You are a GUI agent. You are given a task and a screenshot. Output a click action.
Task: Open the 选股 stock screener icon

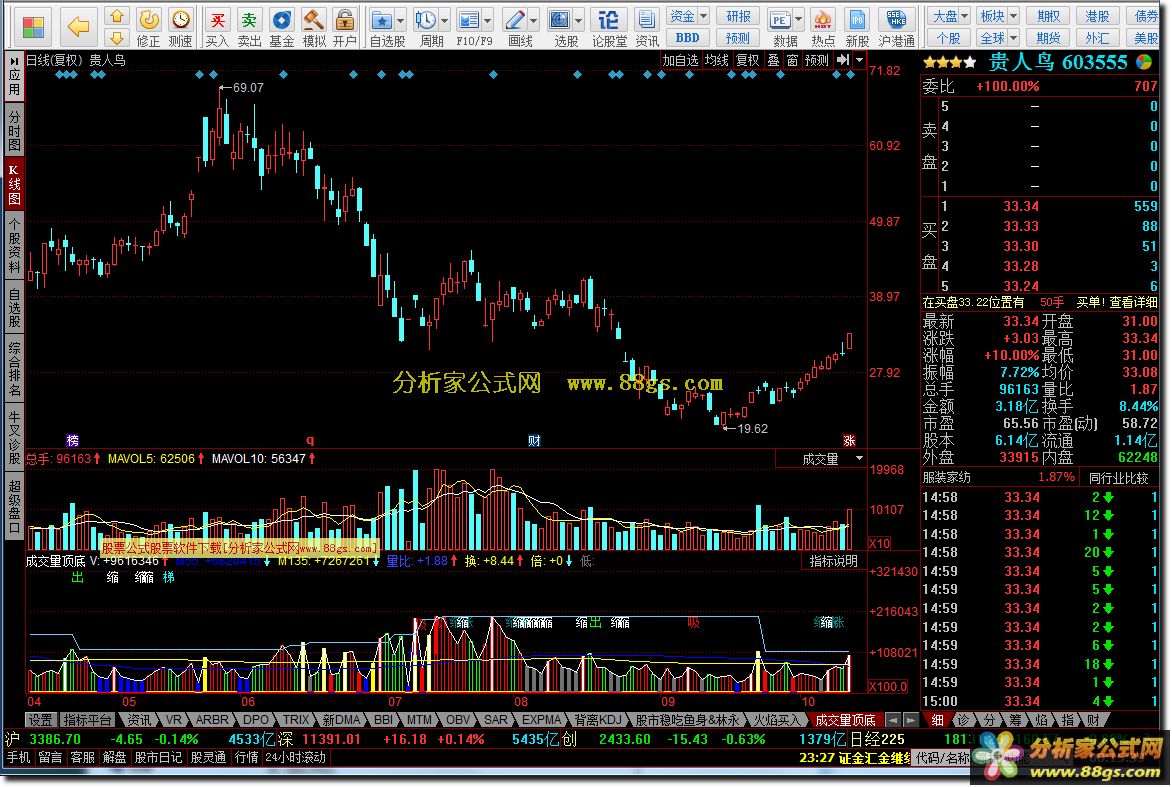coord(560,20)
